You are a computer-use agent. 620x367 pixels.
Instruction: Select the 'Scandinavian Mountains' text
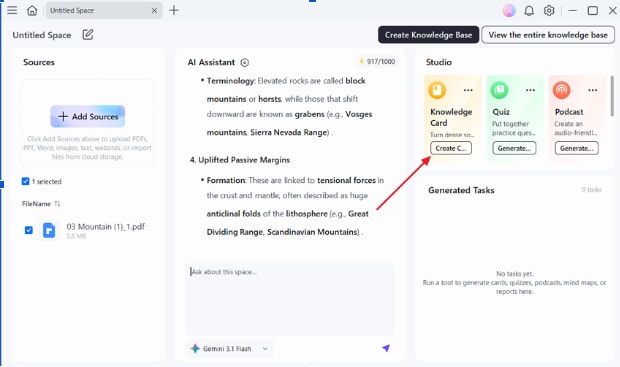point(312,232)
